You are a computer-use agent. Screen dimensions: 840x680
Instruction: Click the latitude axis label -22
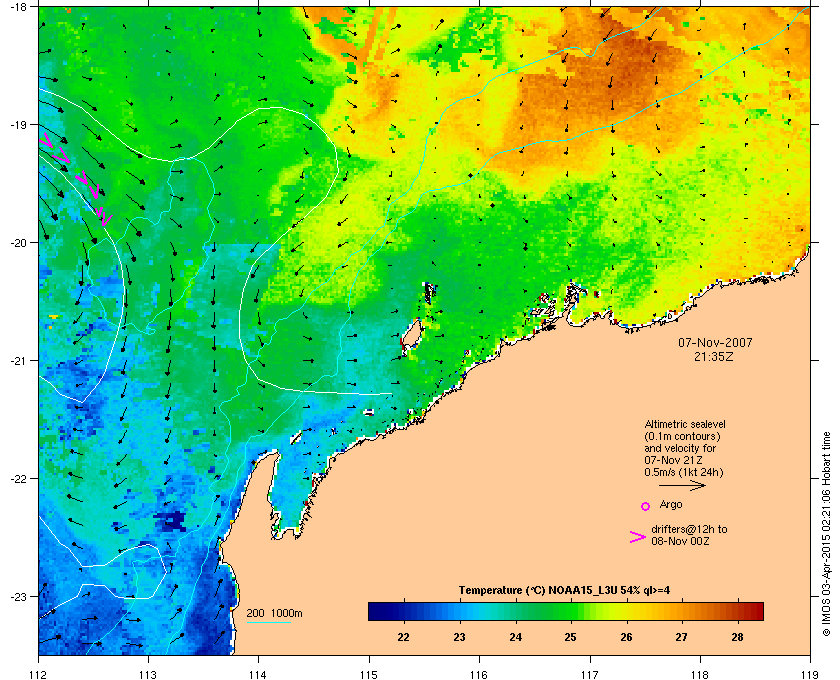[18, 478]
